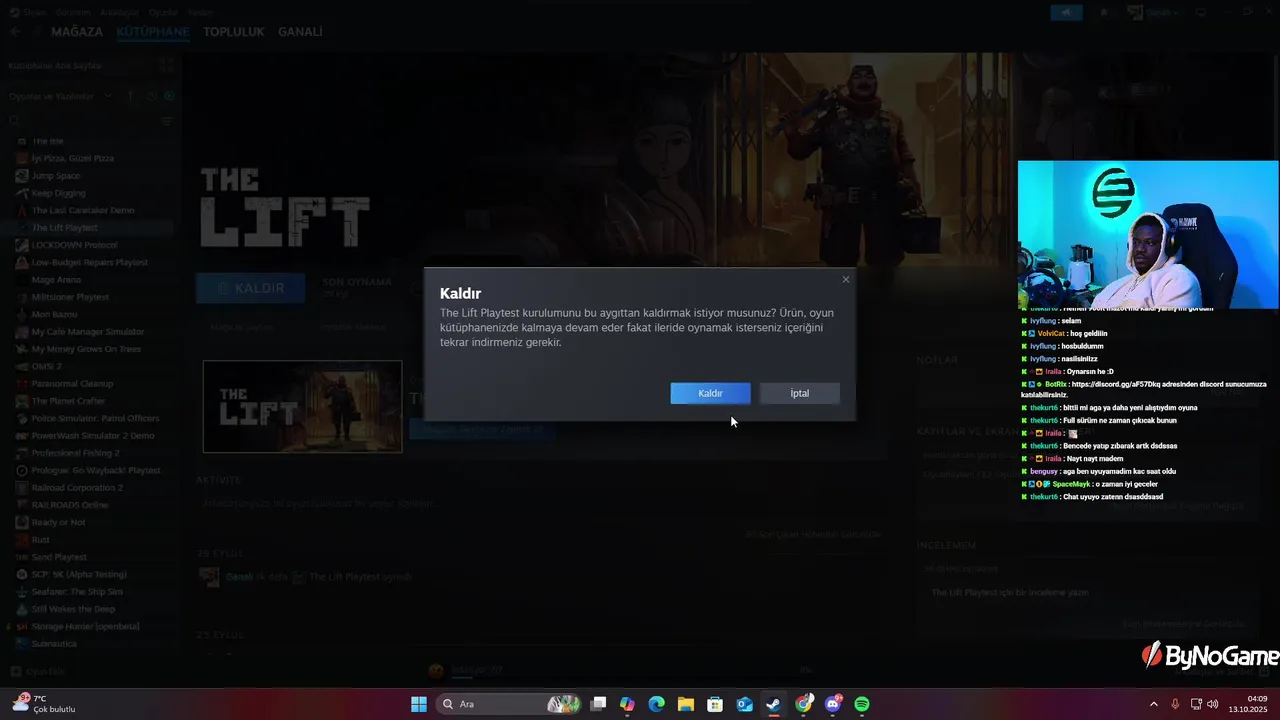Image resolution: width=1280 pixels, height=720 pixels.
Task: Open the network tray icon
Action: (1196, 704)
